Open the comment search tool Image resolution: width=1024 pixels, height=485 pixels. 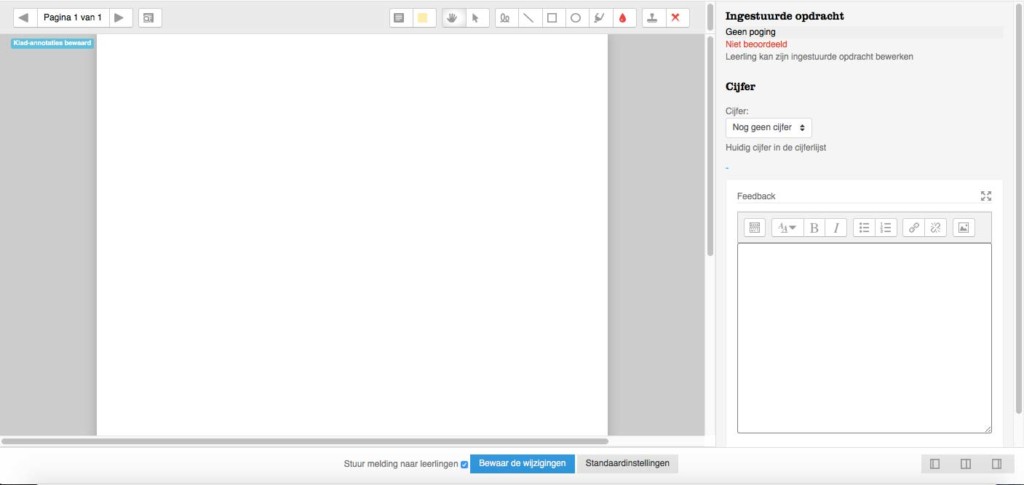(150, 18)
